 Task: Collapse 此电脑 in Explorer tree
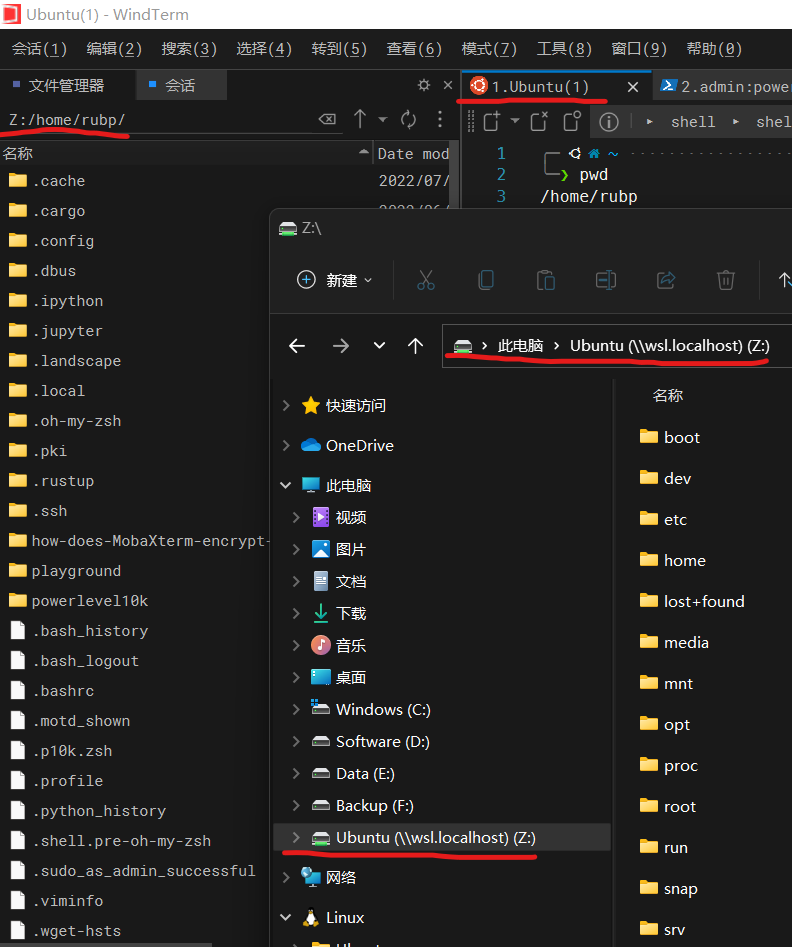click(286, 485)
